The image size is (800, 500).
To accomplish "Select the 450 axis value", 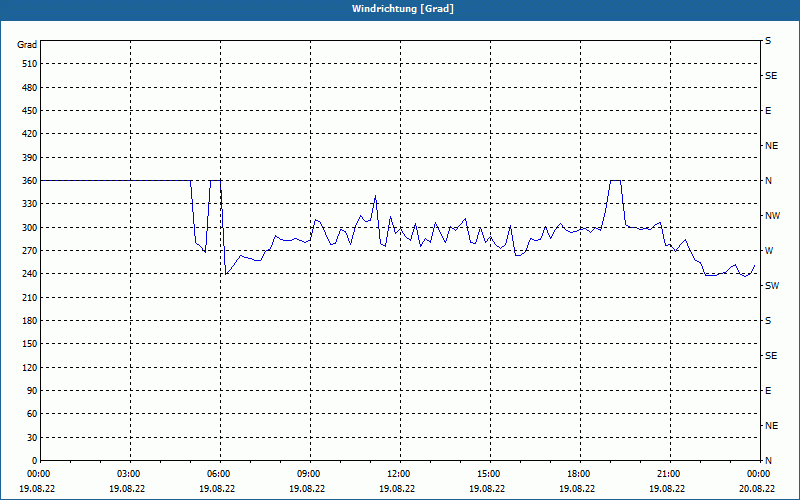I will [x=30, y=111].
